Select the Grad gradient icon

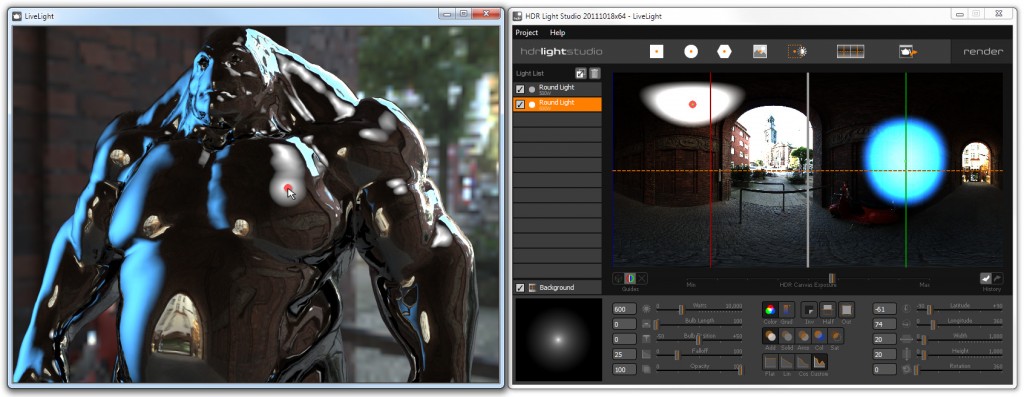786,310
